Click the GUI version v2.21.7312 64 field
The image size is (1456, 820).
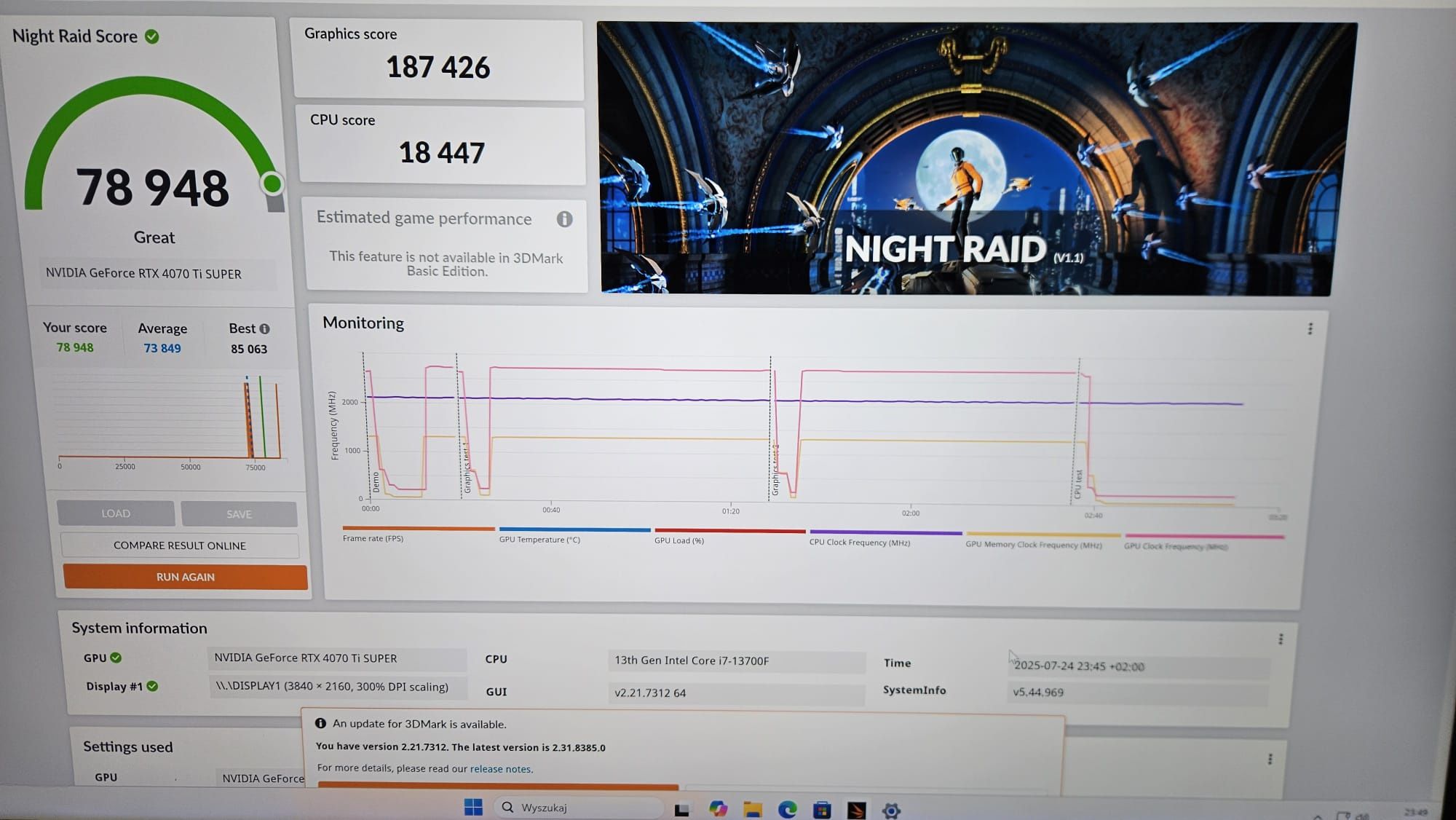[x=737, y=693]
